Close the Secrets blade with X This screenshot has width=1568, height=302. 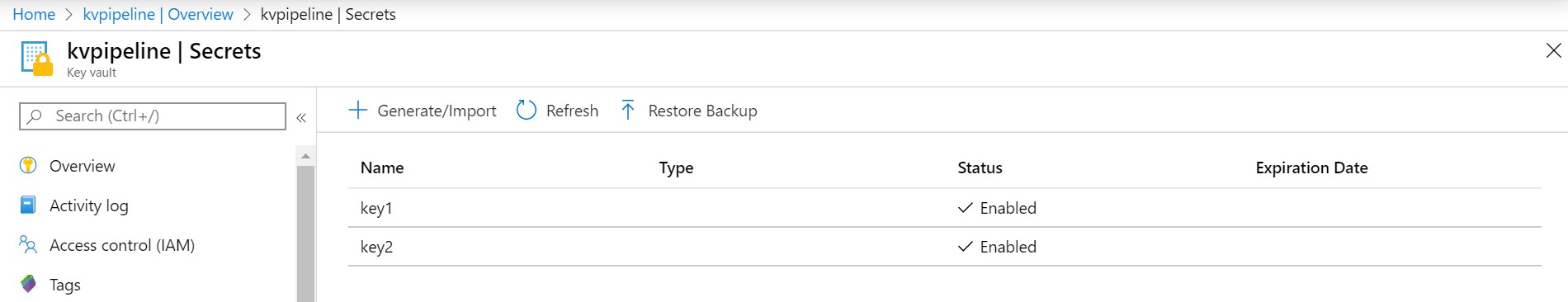(1553, 51)
